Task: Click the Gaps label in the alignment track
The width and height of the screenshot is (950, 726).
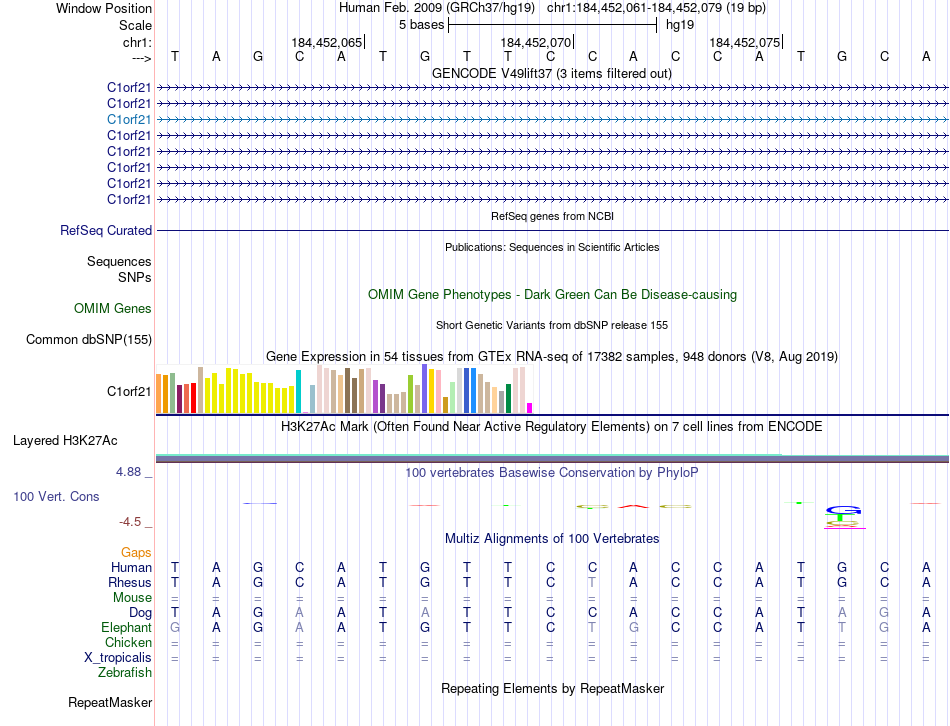Action: 136,552
